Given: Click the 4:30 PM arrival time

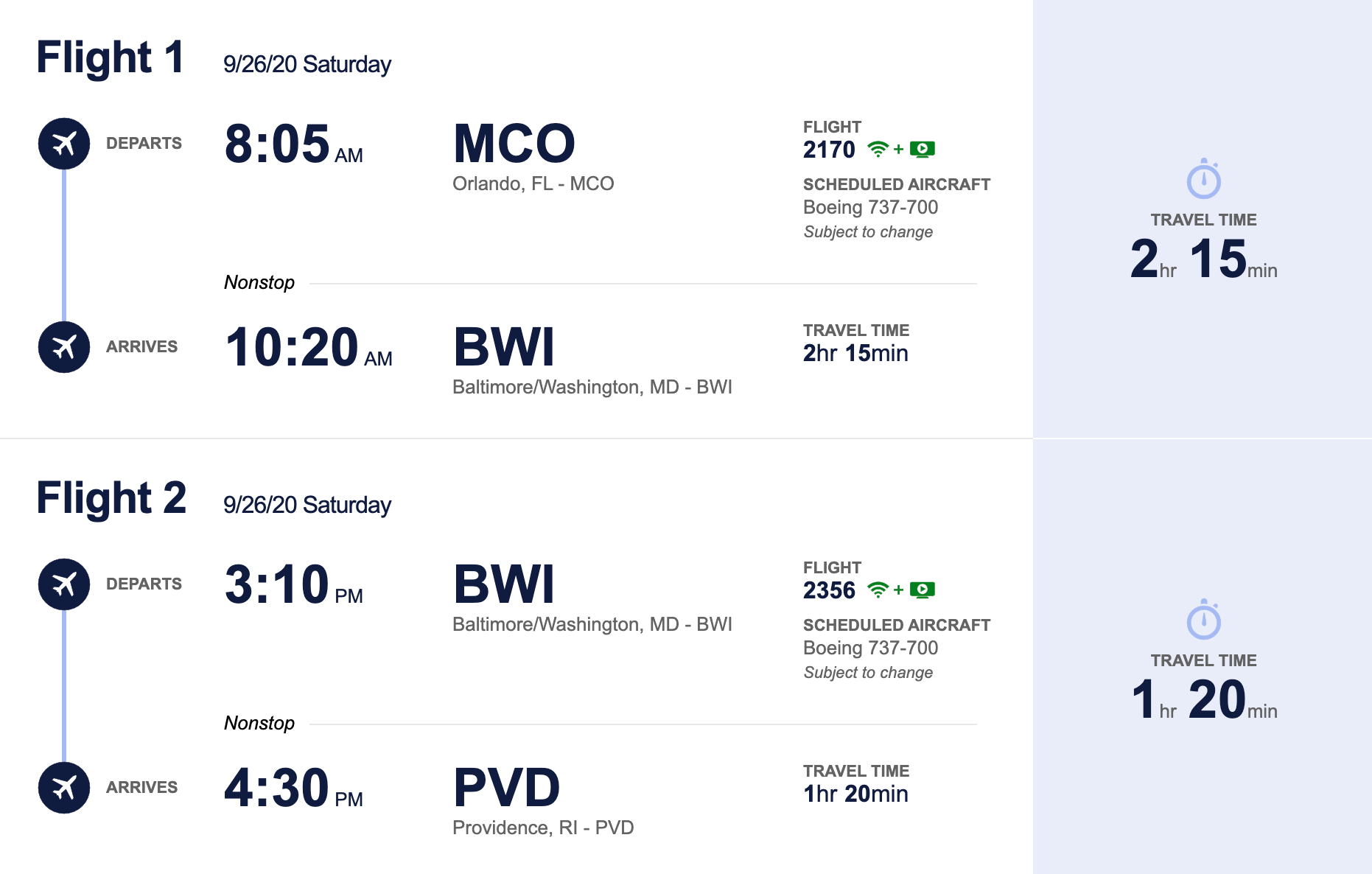Looking at the screenshot, I should point(293,788).
